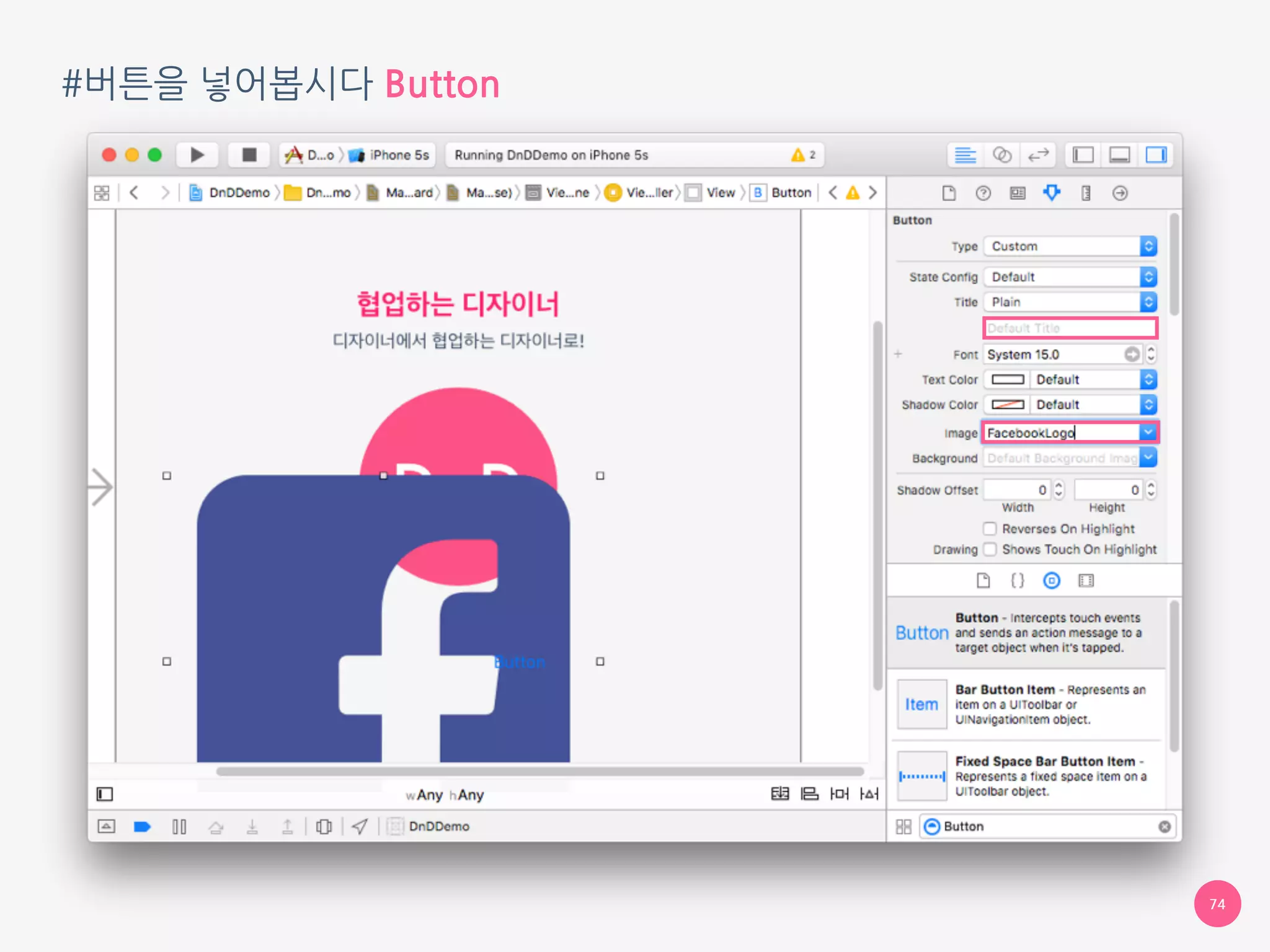Open the Size inspector tab
1270x952 pixels.
coord(1086,193)
